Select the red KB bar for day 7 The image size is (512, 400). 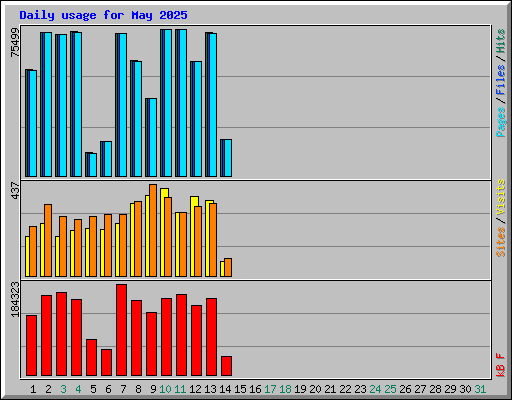(121, 330)
